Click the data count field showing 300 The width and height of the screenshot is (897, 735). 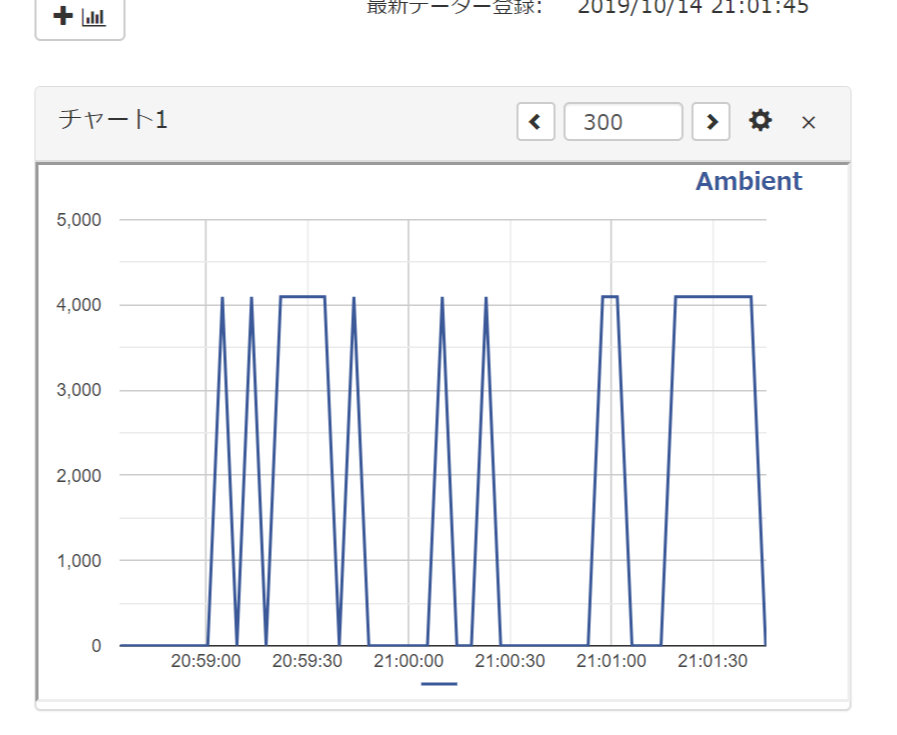(x=623, y=121)
